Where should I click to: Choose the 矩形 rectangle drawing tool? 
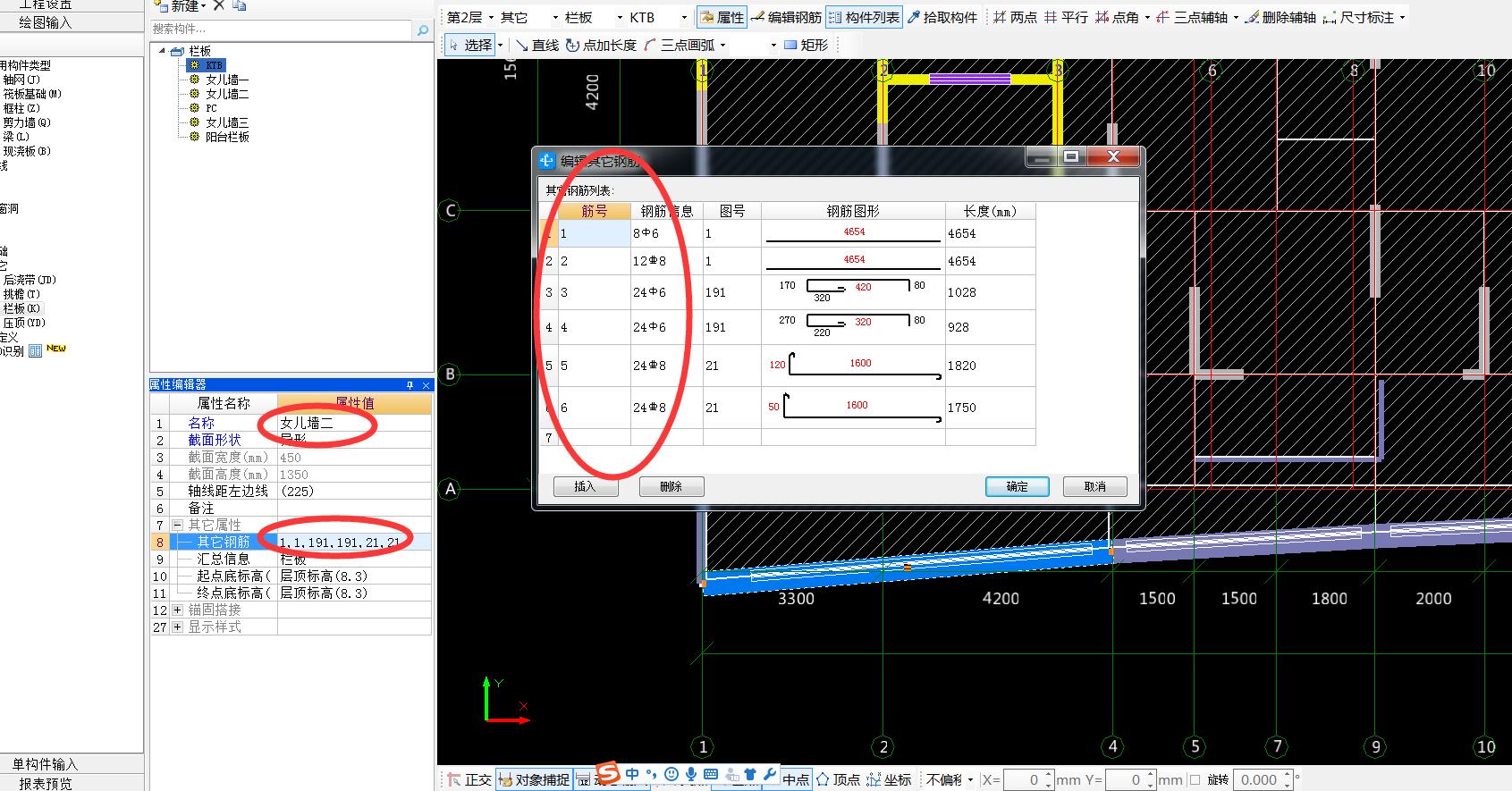click(x=807, y=45)
